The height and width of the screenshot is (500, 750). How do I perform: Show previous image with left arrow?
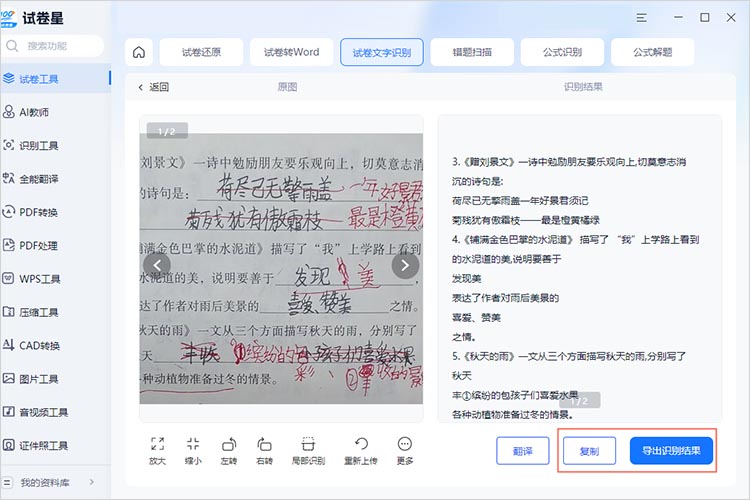click(157, 265)
